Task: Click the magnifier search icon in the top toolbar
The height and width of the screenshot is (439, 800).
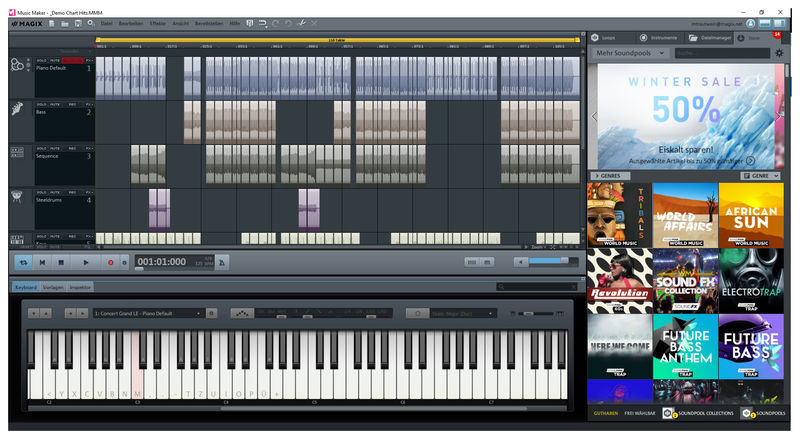Action: coord(91,23)
